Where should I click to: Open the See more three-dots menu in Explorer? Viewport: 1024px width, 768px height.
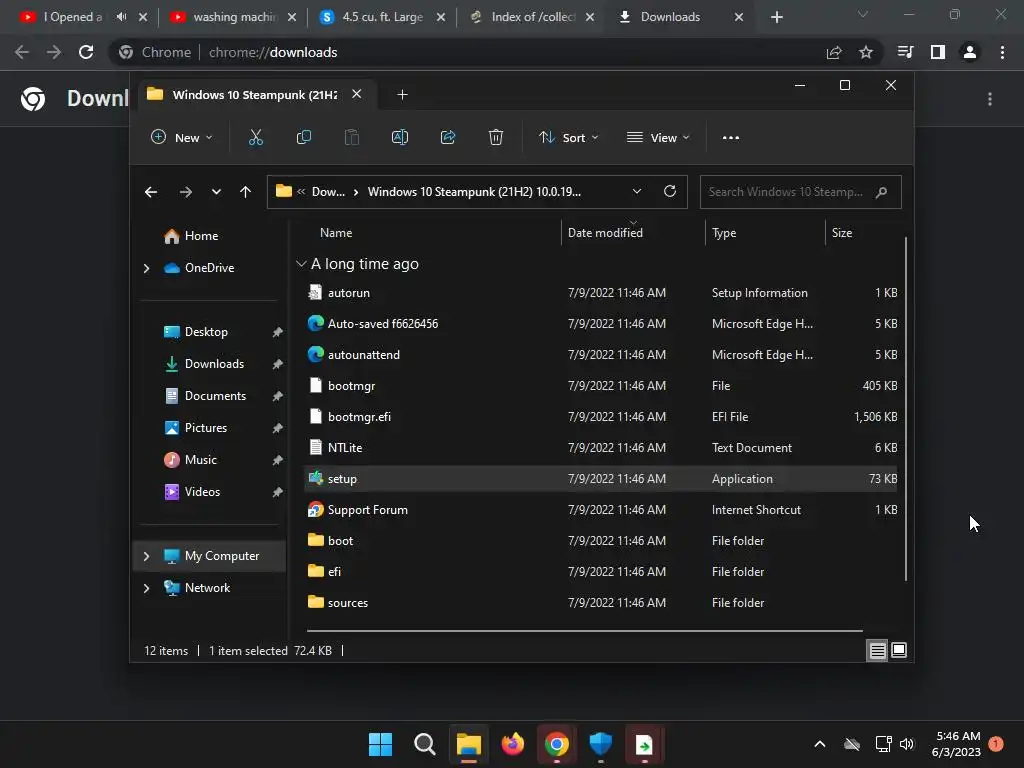pyautogui.click(x=731, y=137)
